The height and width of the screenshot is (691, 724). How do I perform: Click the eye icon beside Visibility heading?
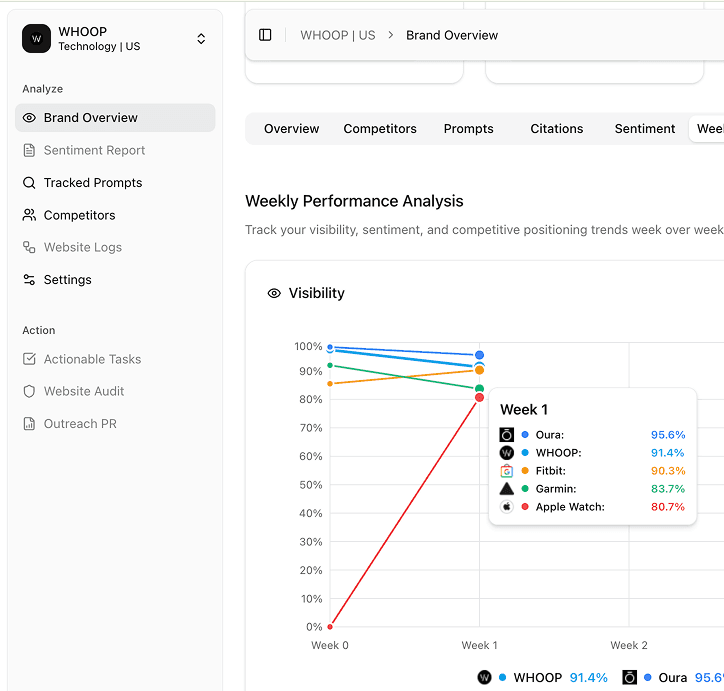(x=274, y=293)
